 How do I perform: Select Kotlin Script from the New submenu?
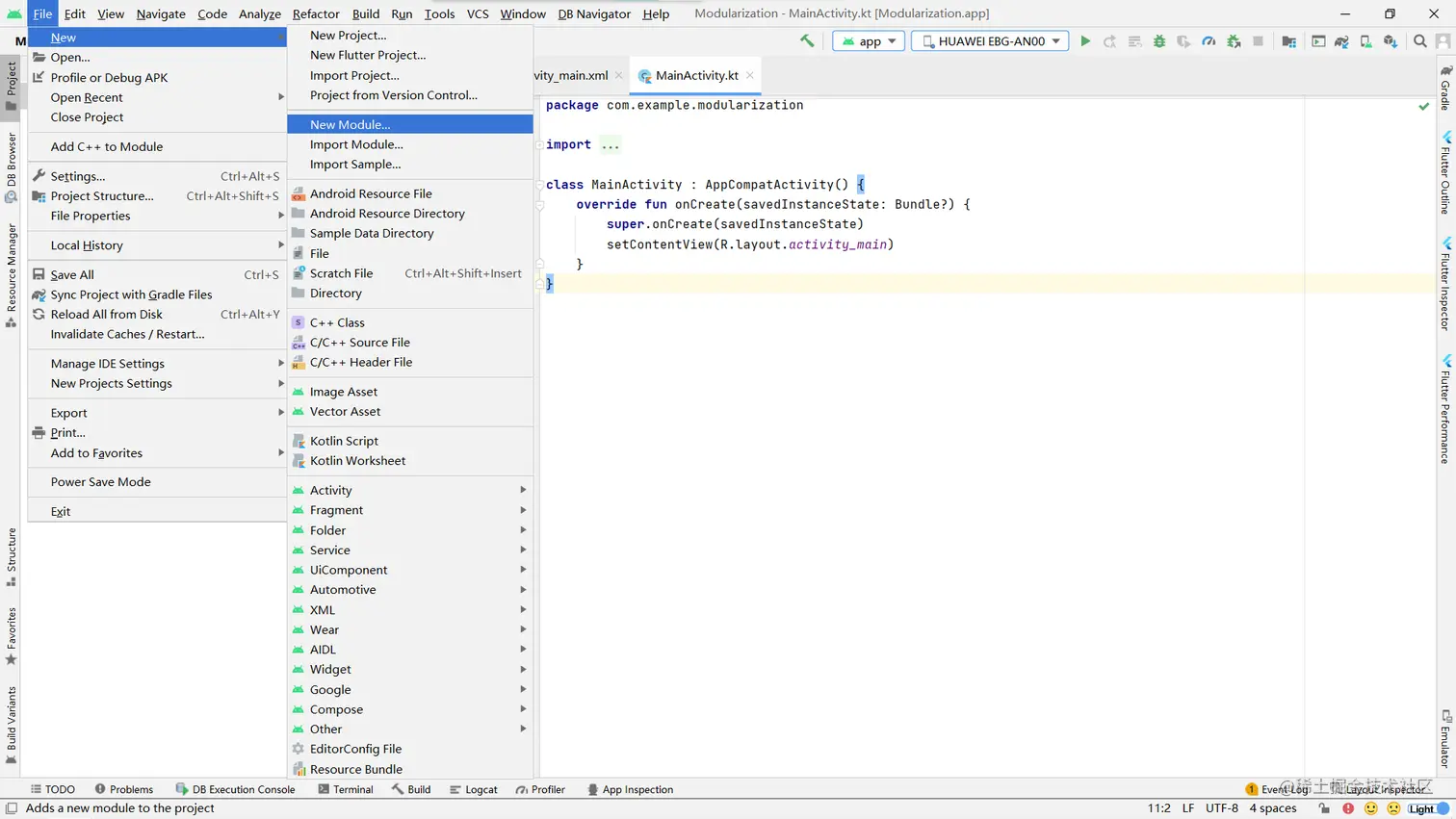click(410, 441)
